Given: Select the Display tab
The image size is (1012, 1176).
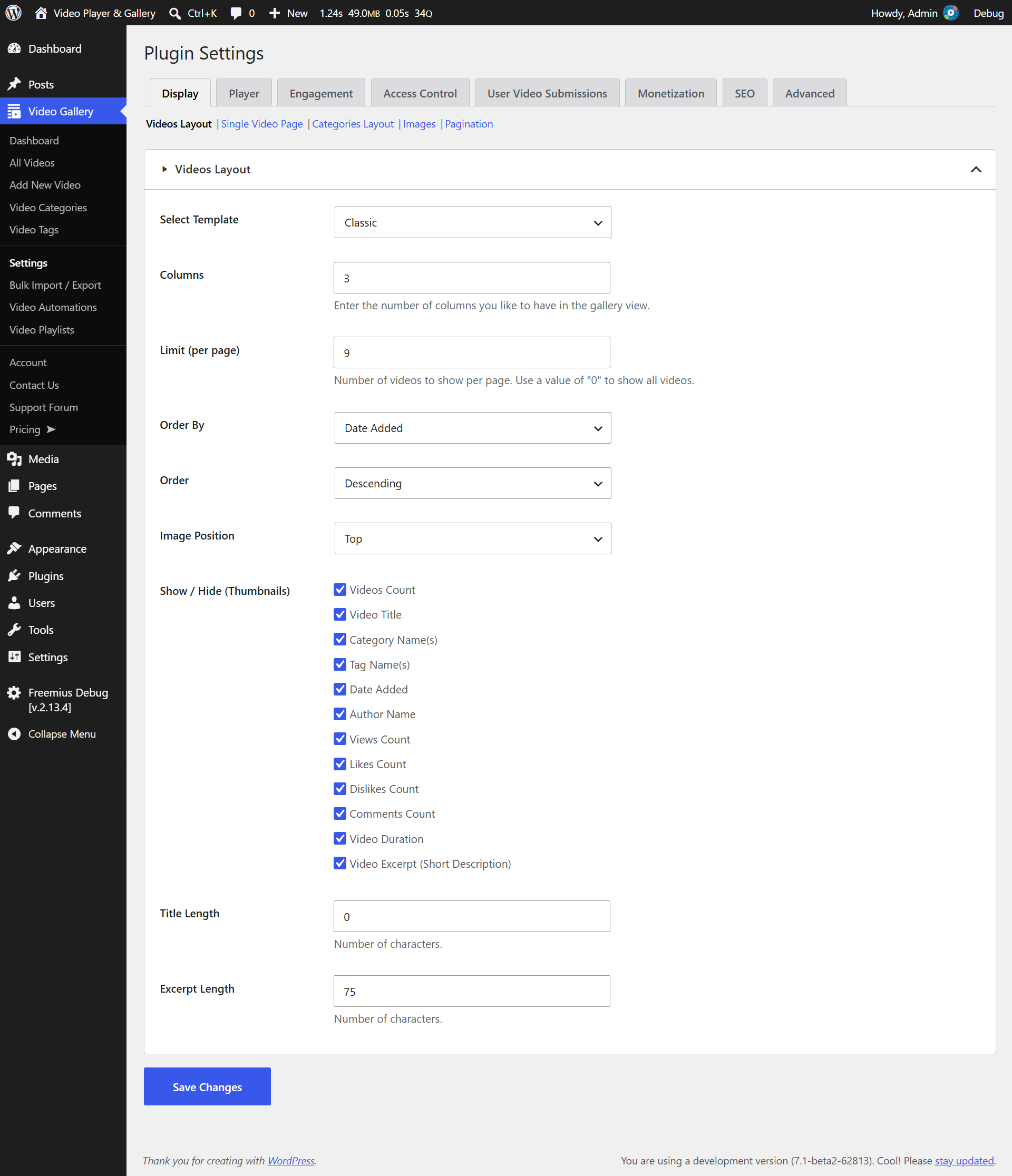Looking at the screenshot, I should click(180, 93).
